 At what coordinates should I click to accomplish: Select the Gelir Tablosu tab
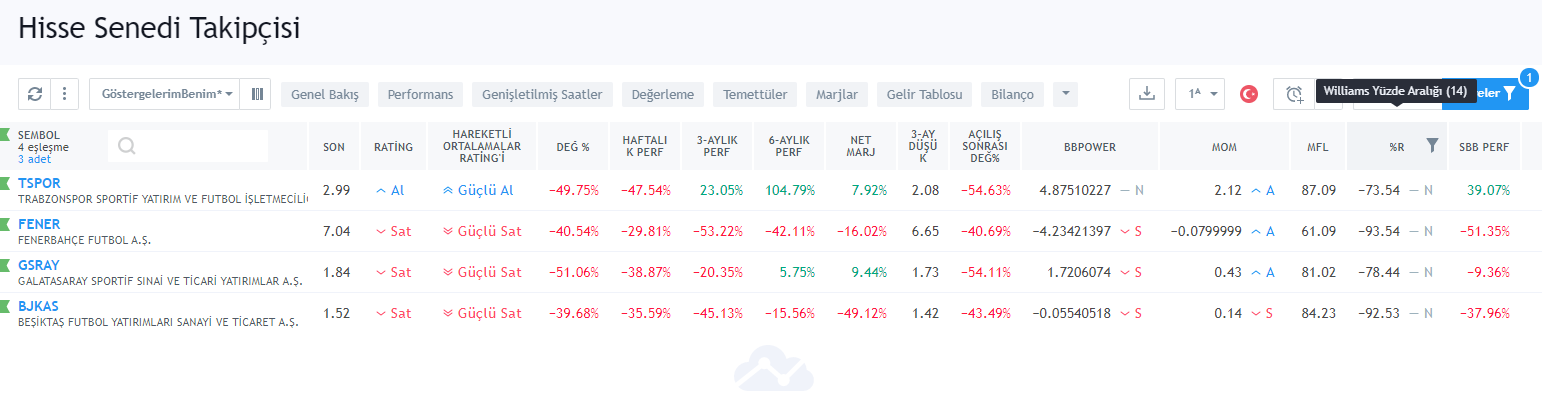[925, 94]
